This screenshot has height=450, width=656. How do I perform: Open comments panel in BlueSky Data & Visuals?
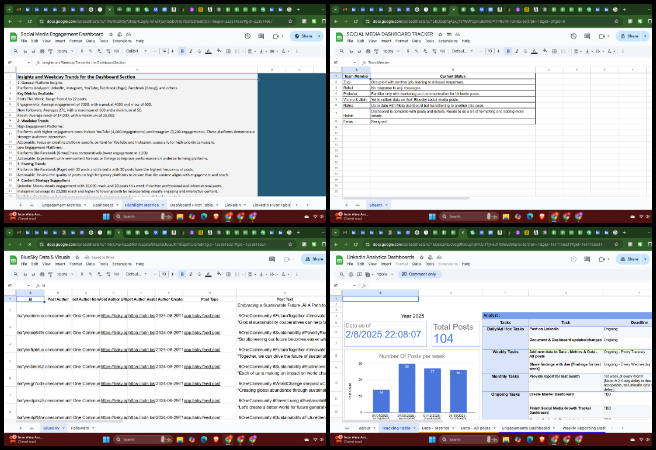[x=272, y=259]
